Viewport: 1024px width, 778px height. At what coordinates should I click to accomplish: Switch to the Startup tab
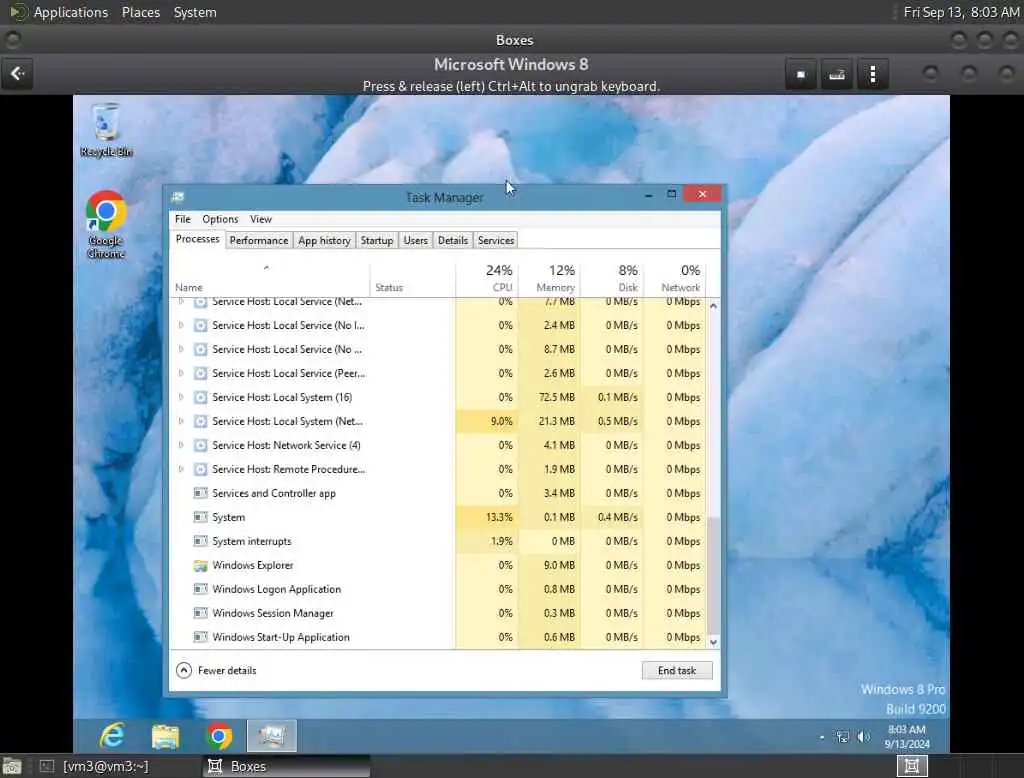coord(377,240)
